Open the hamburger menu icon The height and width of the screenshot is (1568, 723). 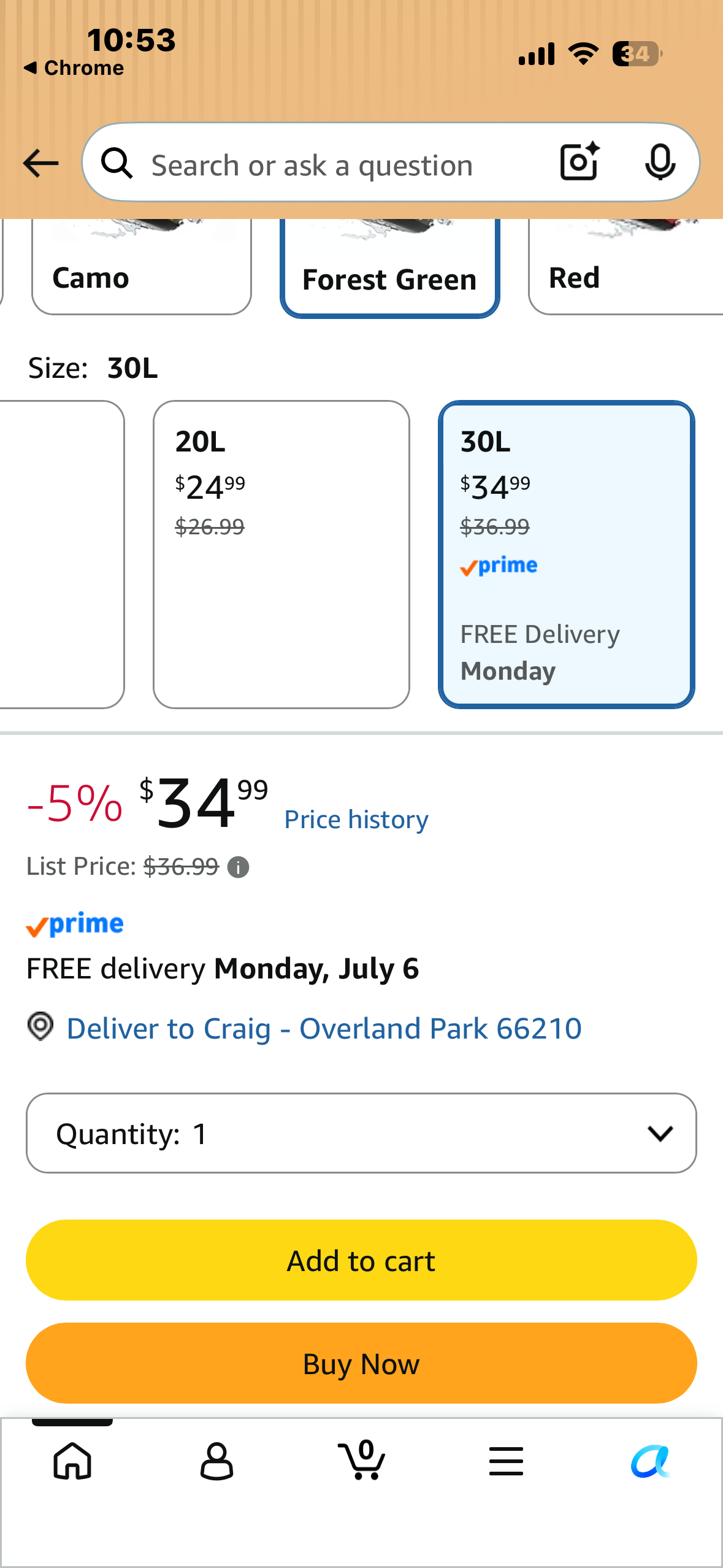[x=506, y=1461]
